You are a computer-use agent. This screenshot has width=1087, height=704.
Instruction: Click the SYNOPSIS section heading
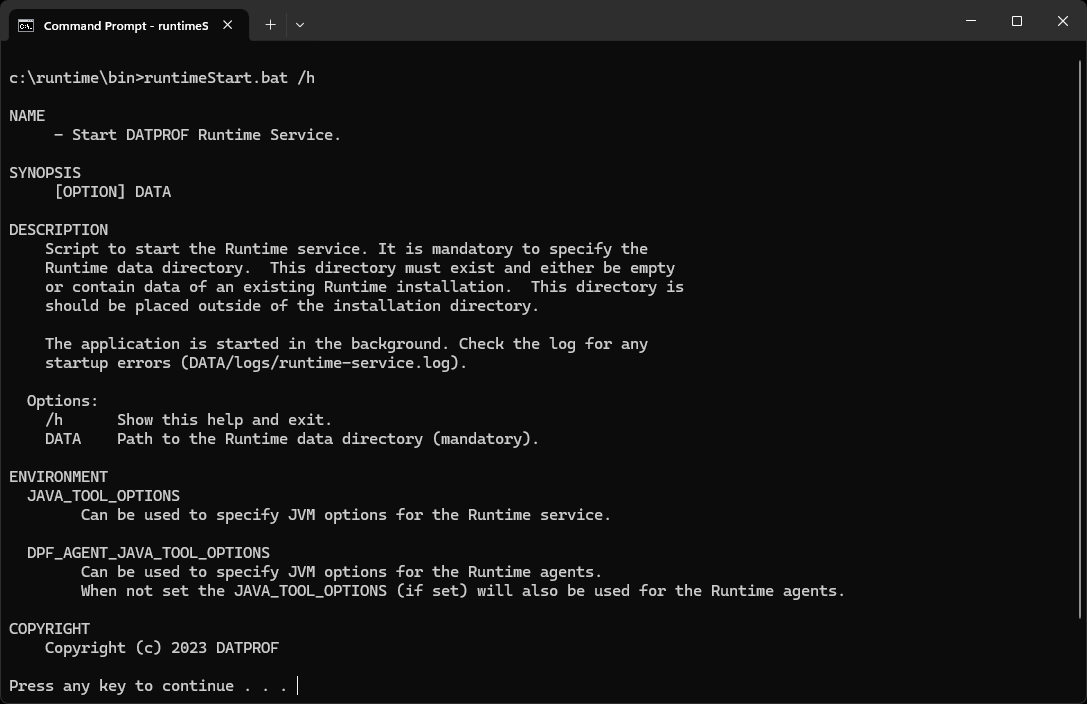(x=44, y=172)
